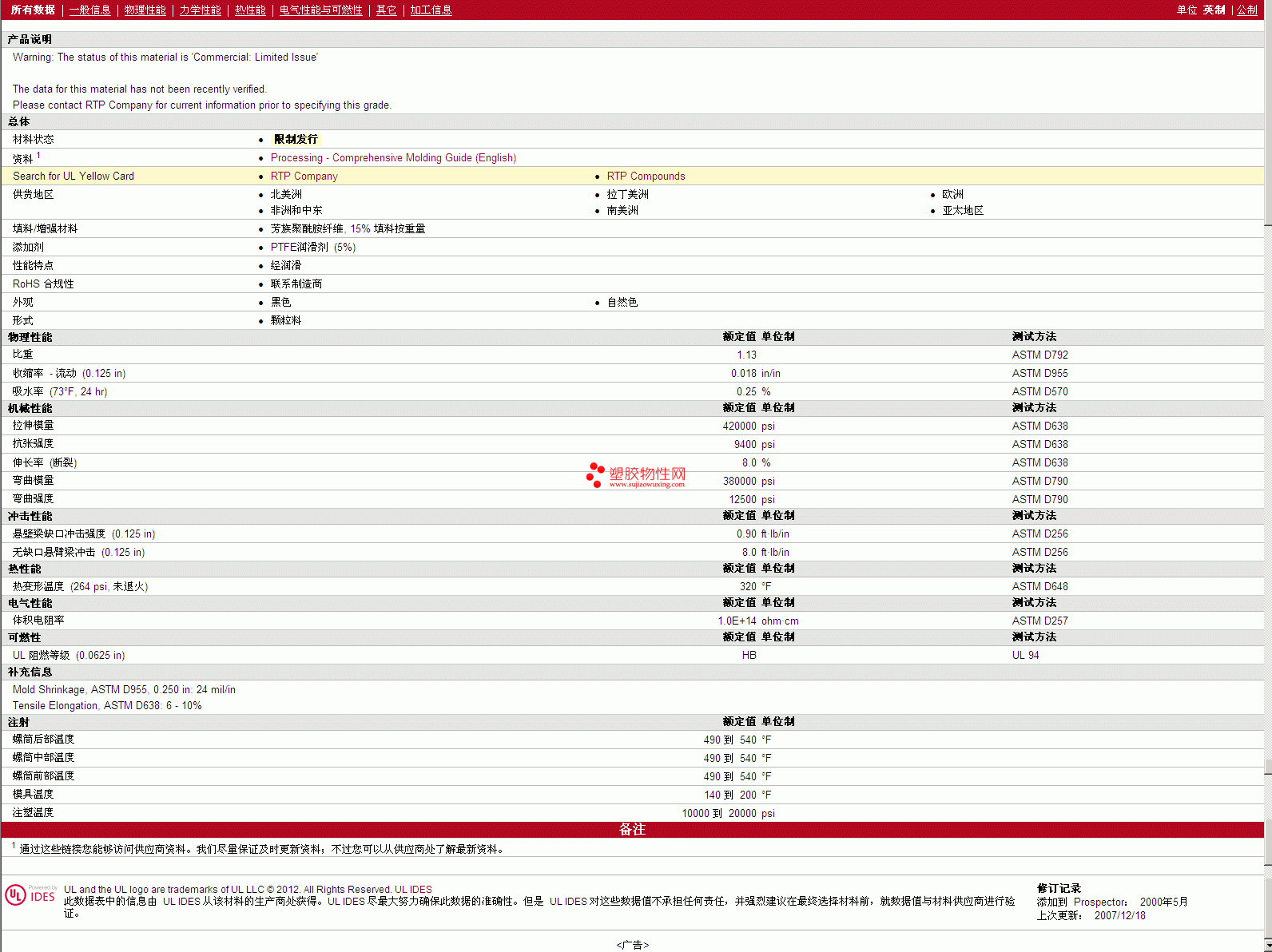The width and height of the screenshot is (1272, 952).
Task: Select the 上次更新 date 2007/12/18
Action: click(1119, 916)
